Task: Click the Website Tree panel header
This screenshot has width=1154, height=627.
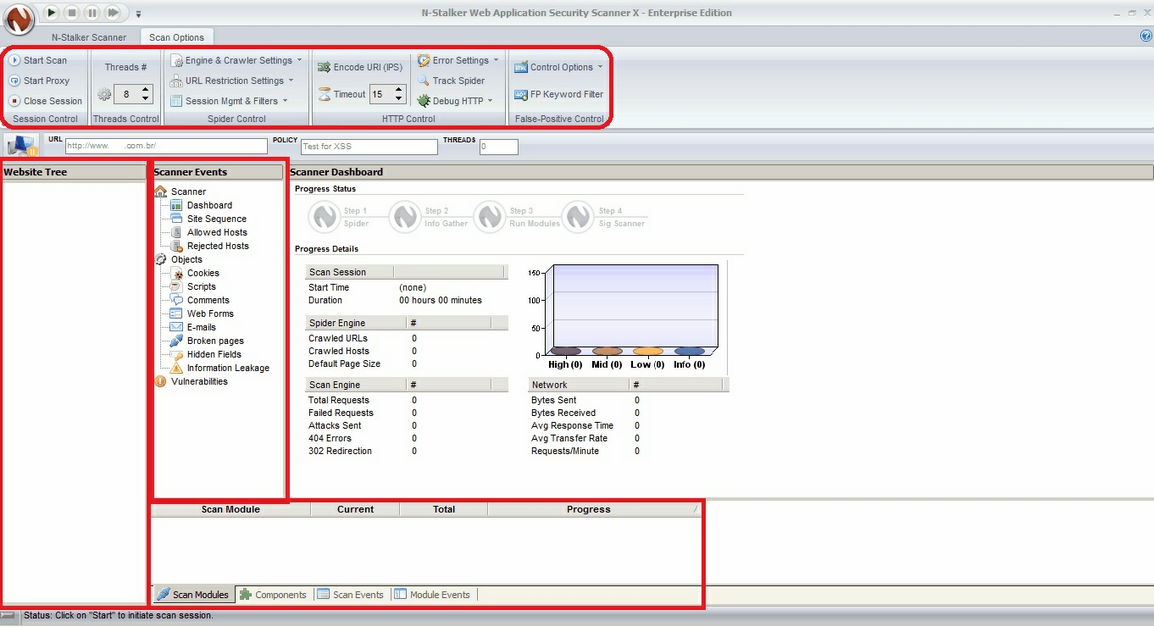Action: [74, 172]
